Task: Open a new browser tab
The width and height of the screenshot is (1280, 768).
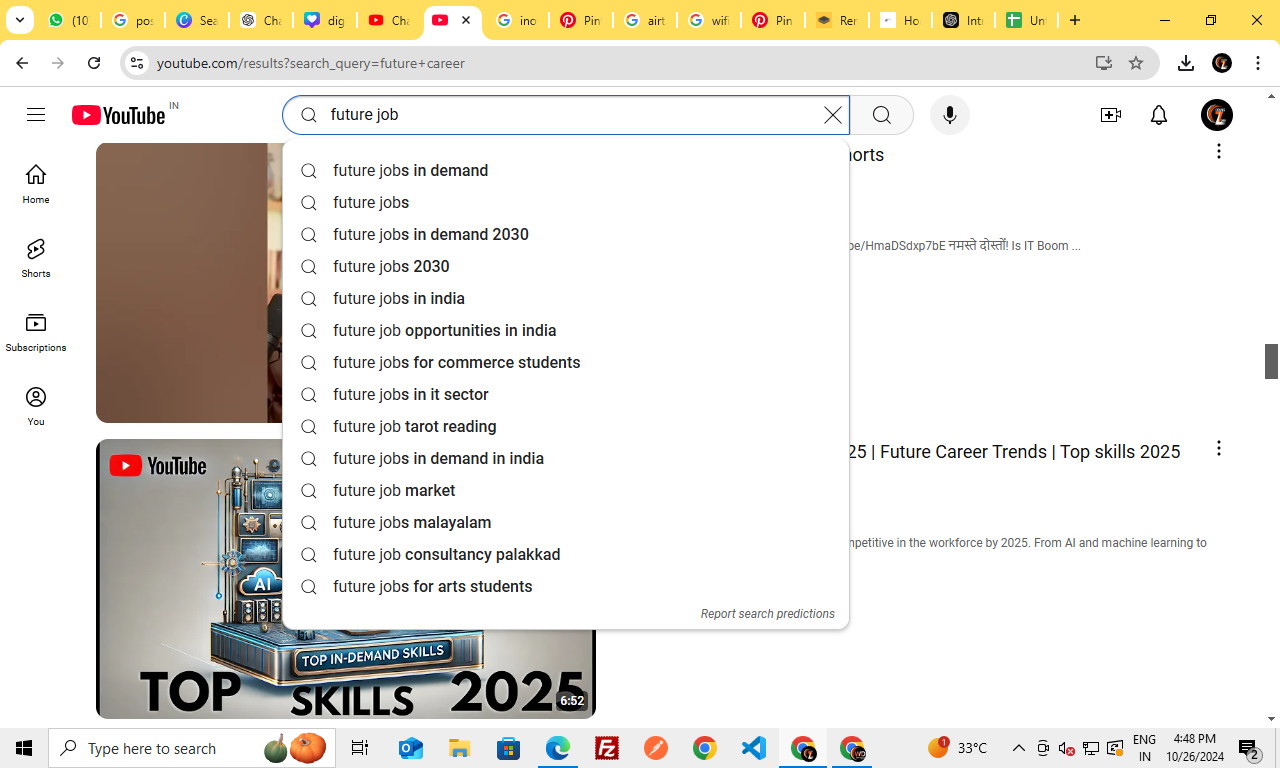Action: pyautogui.click(x=1075, y=20)
